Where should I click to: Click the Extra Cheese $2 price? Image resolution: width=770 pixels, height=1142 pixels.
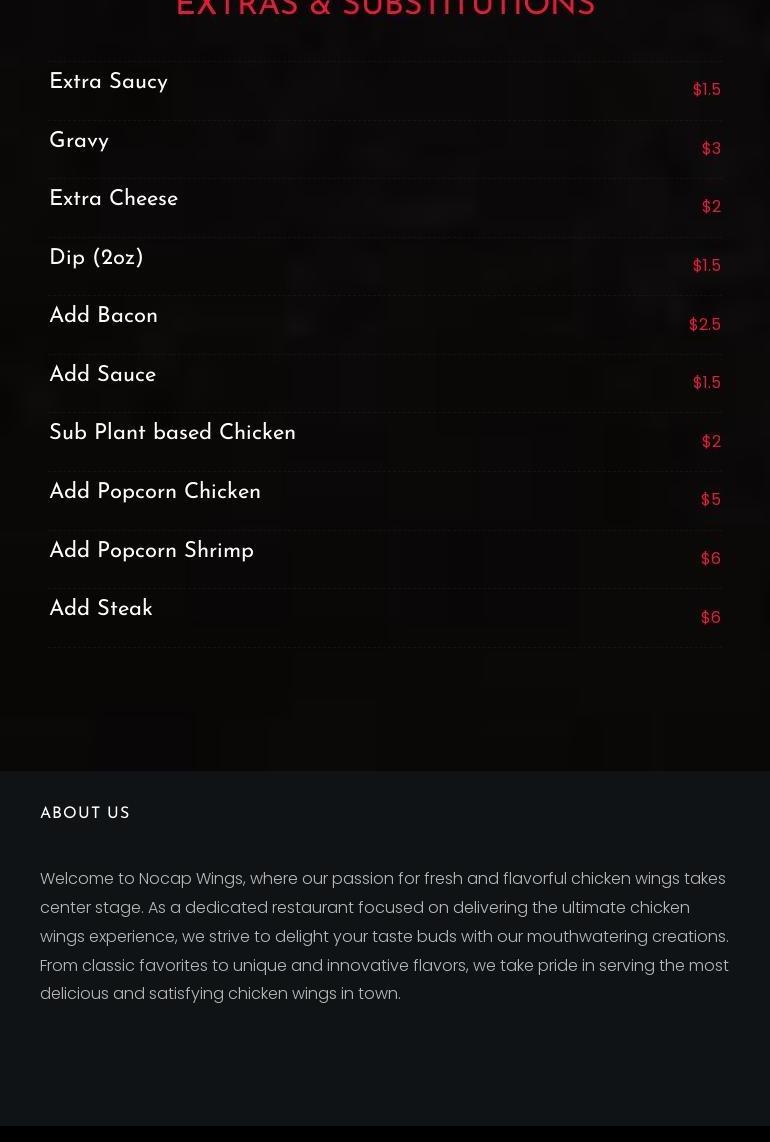pyautogui.click(x=711, y=207)
